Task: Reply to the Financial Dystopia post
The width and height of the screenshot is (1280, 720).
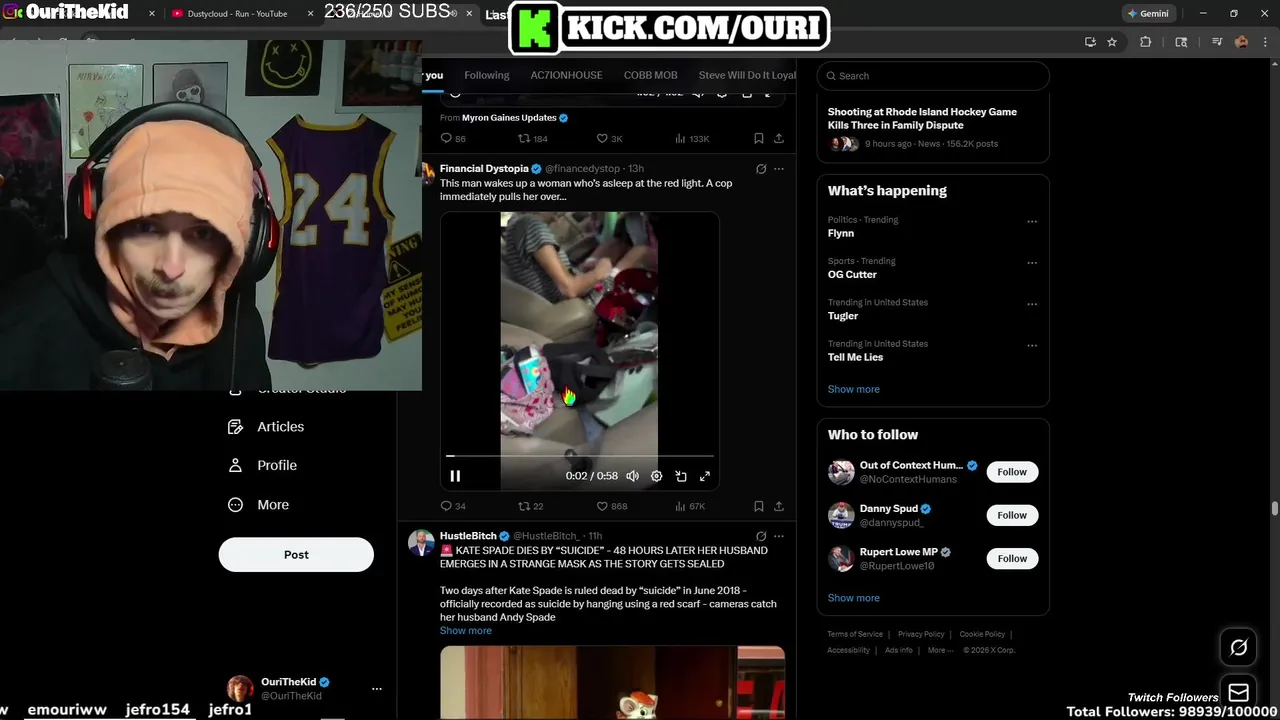Action: (x=453, y=506)
